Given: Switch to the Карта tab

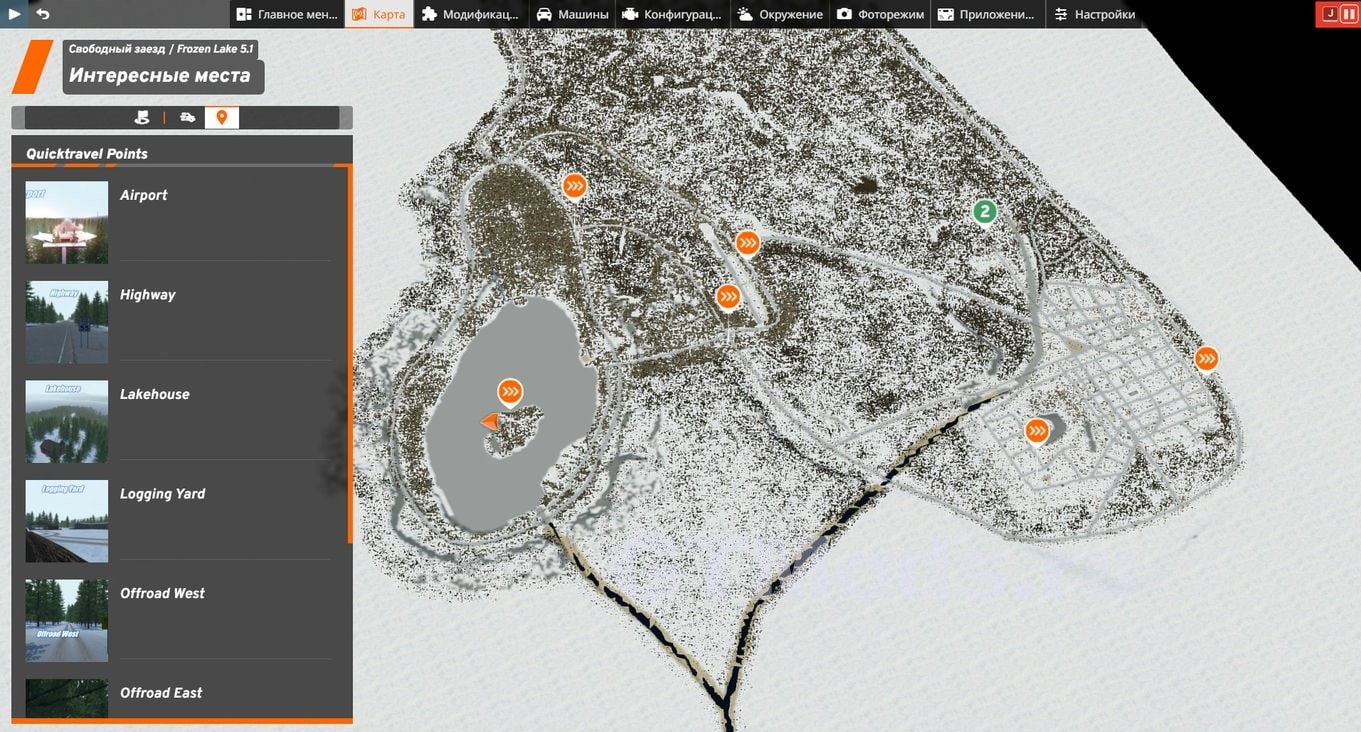Looking at the screenshot, I should click(x=378, y=14).
